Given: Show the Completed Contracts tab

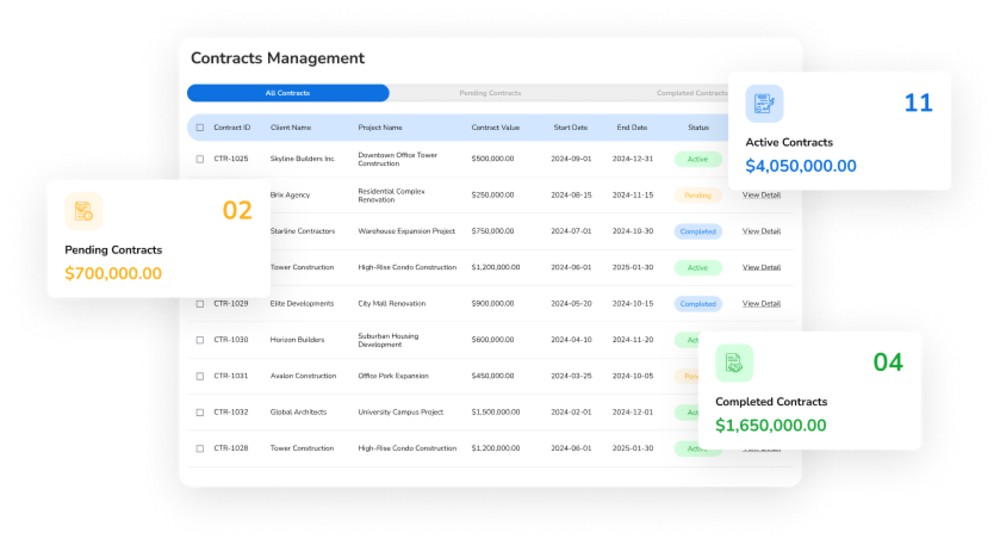Looking at the screenshot, I should (691, 93).
